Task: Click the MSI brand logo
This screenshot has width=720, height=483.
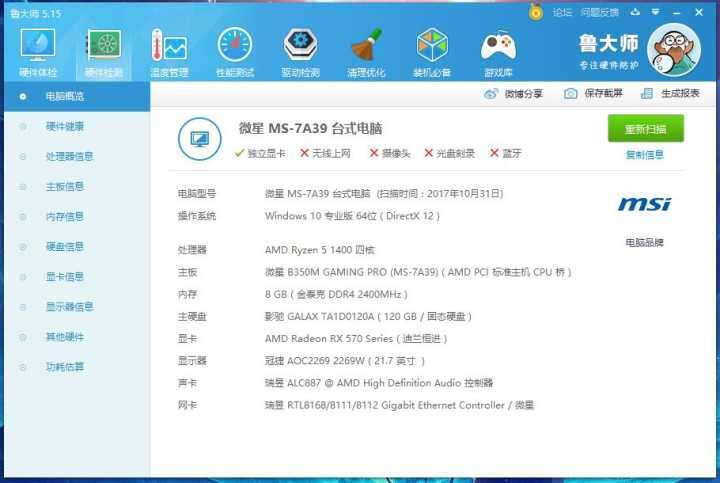Action: pos(644,204)
